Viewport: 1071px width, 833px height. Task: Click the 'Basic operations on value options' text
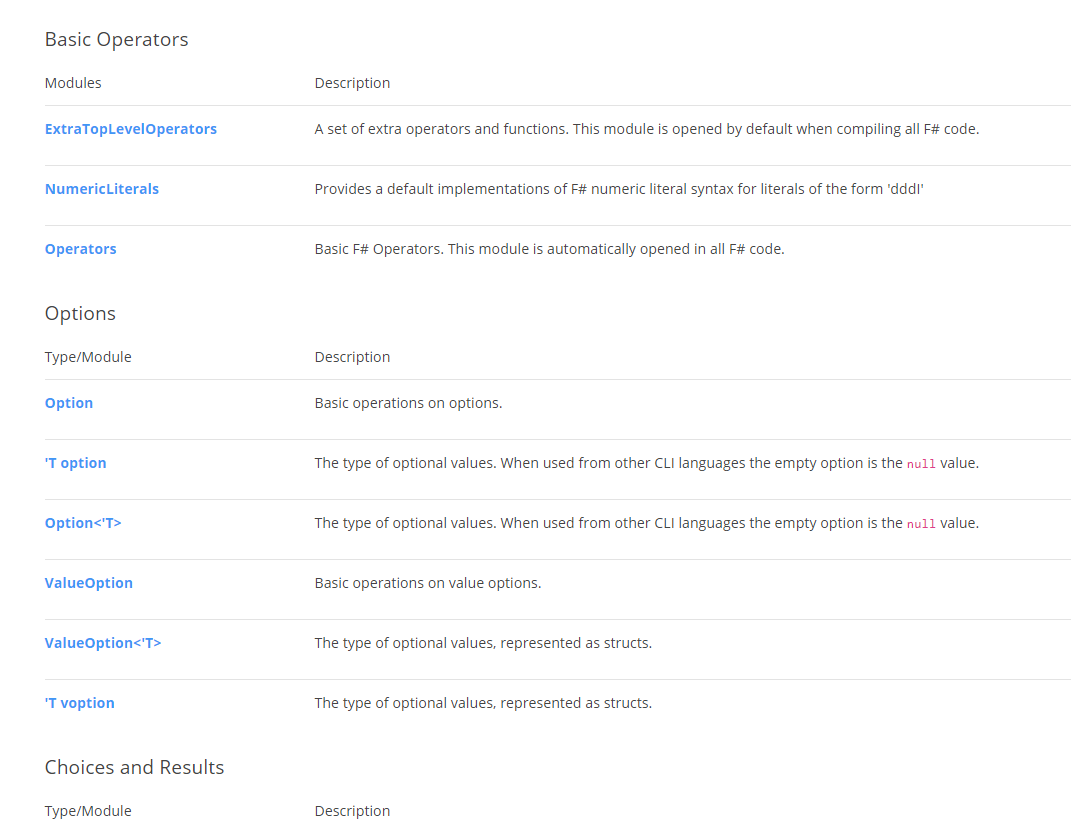tap(428, 583)
